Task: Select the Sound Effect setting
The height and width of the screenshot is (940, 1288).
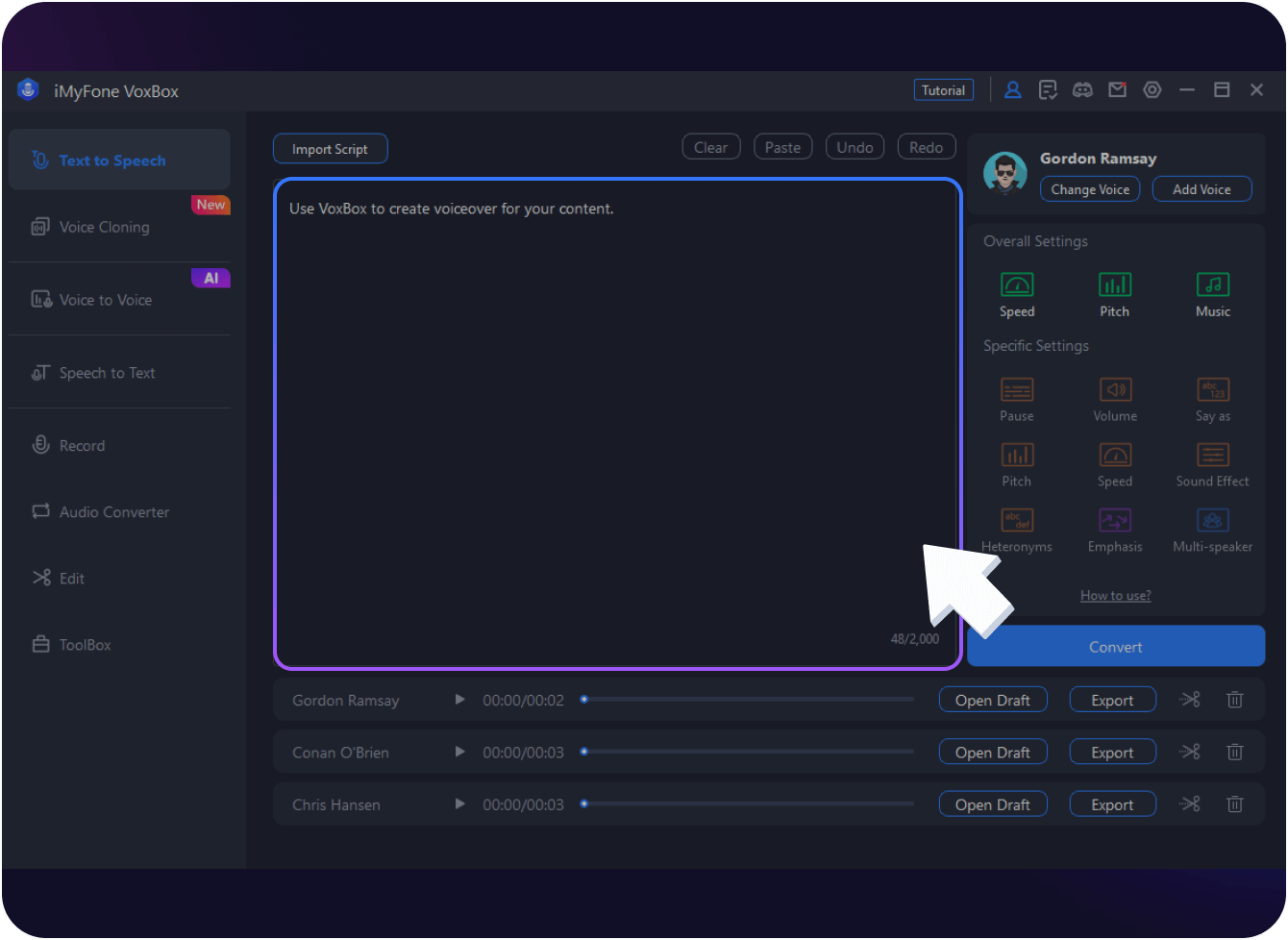Action: [x=1213, y=465]
